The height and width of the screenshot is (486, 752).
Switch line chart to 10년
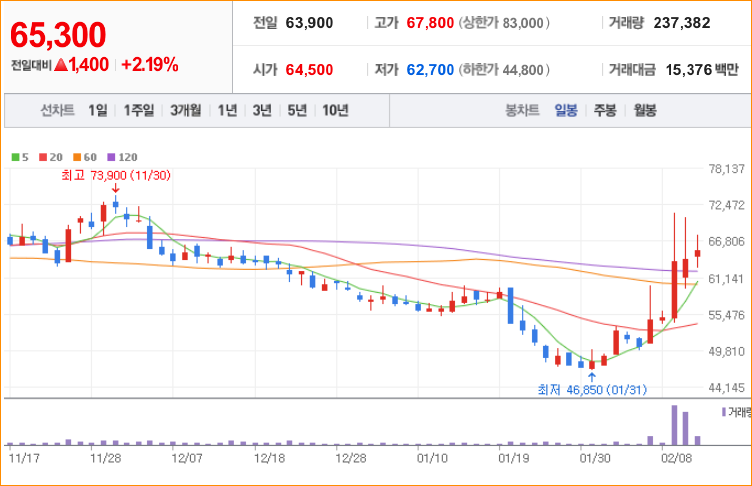click(335, 110)
